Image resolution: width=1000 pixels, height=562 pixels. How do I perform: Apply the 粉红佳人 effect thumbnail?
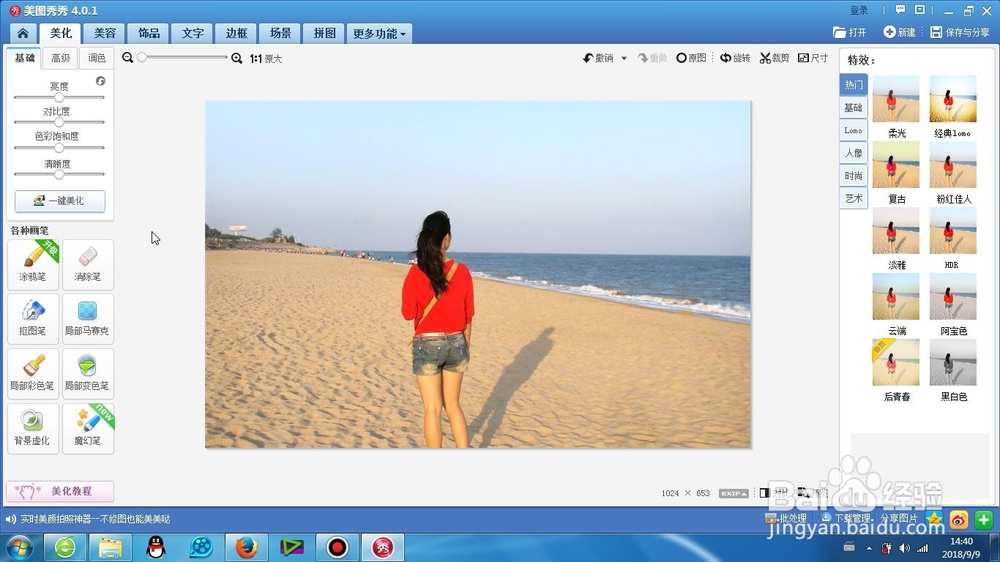click(x=953, y=165)
